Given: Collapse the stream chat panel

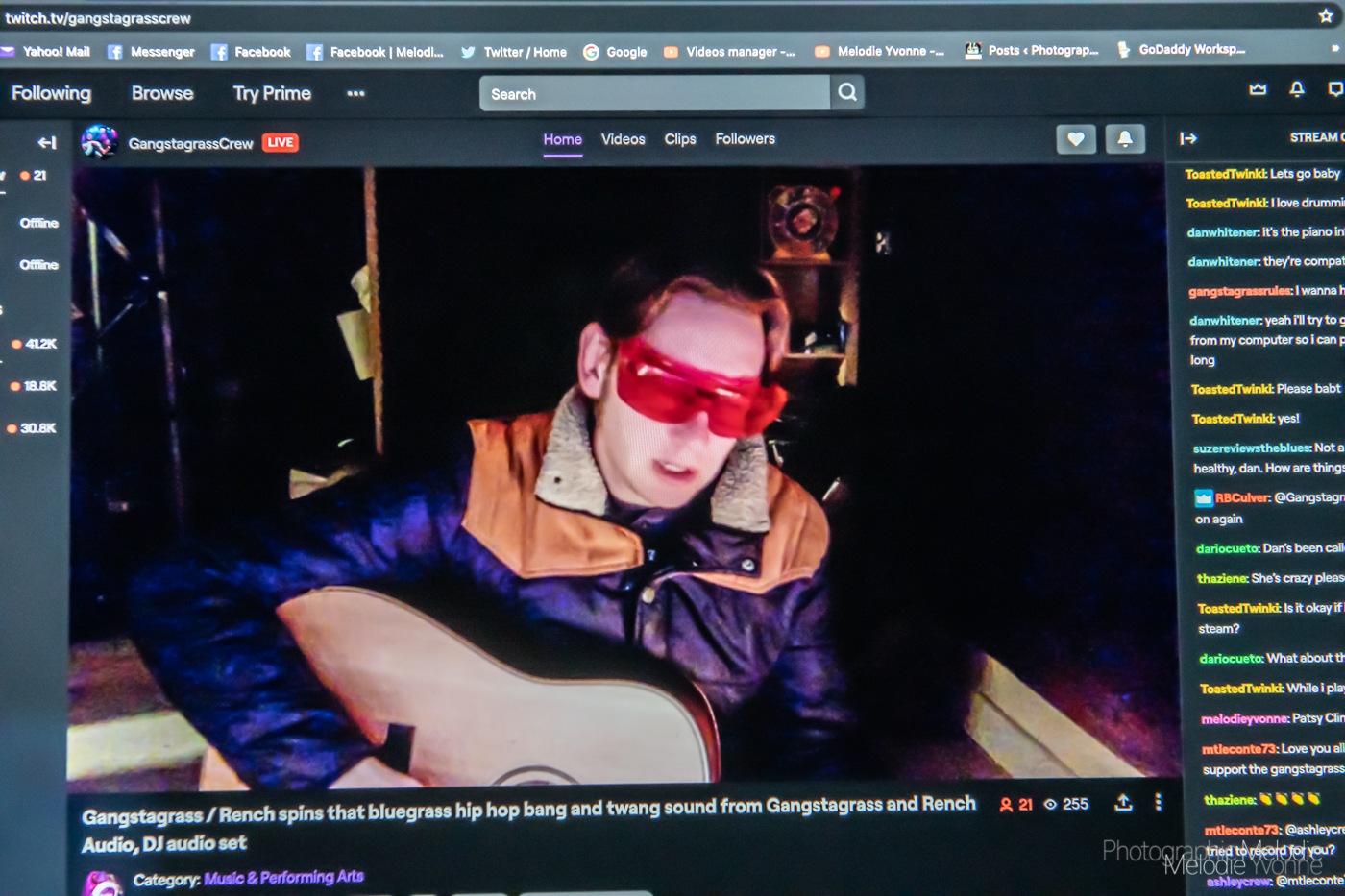Looking at the screenshot, I should 1188,138.
